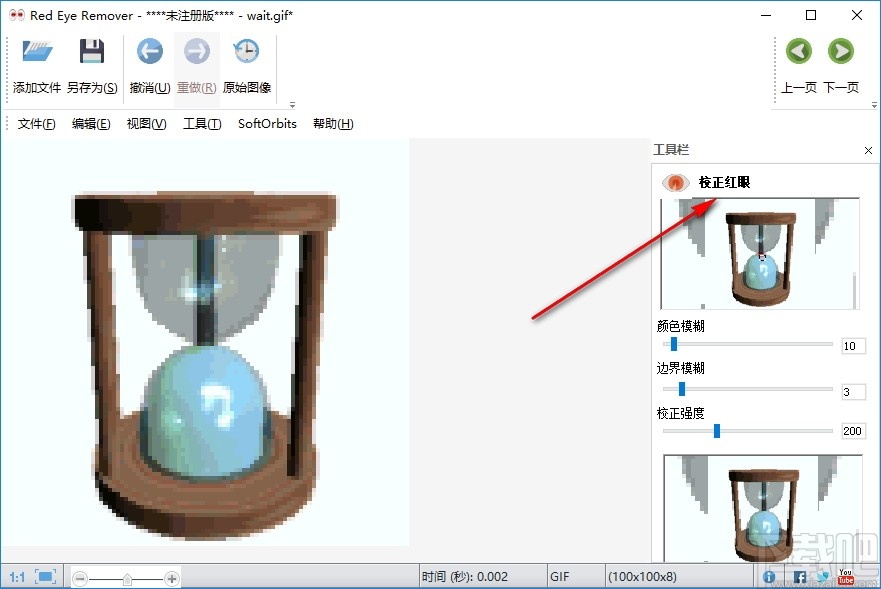881x589 pixels.
Task: Open the 工具 menu
Action: 200,123
